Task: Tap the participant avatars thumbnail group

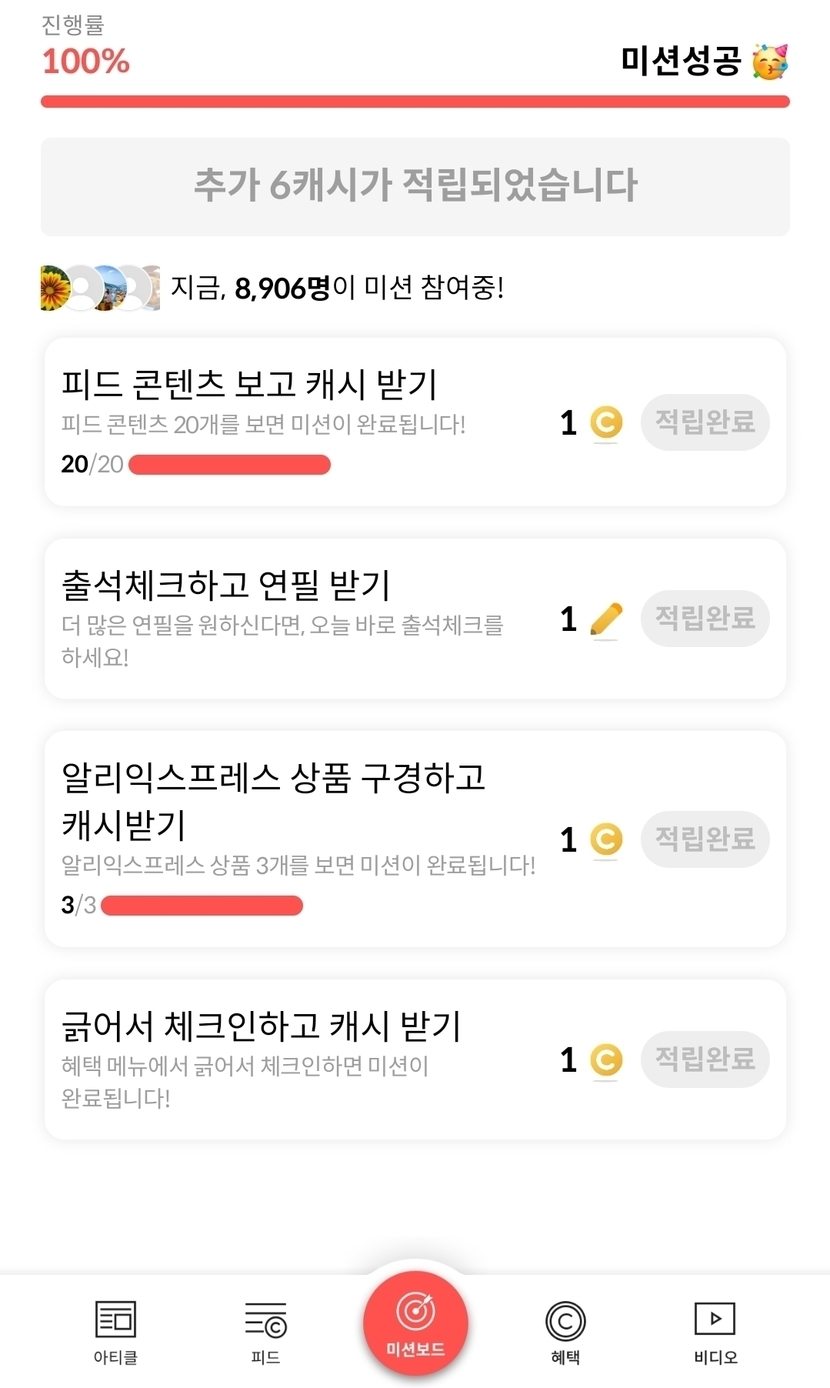Action: point(100,288)
